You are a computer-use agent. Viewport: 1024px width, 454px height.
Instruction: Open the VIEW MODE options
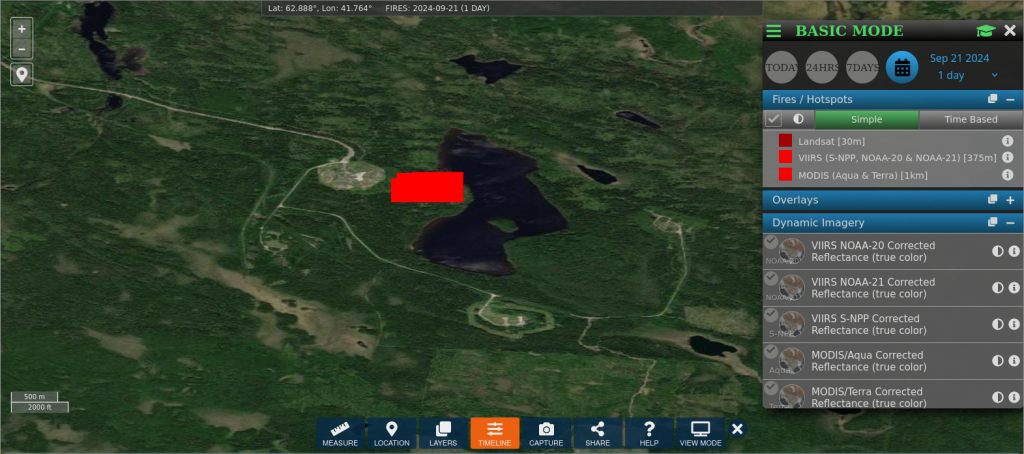coord(701,434)
